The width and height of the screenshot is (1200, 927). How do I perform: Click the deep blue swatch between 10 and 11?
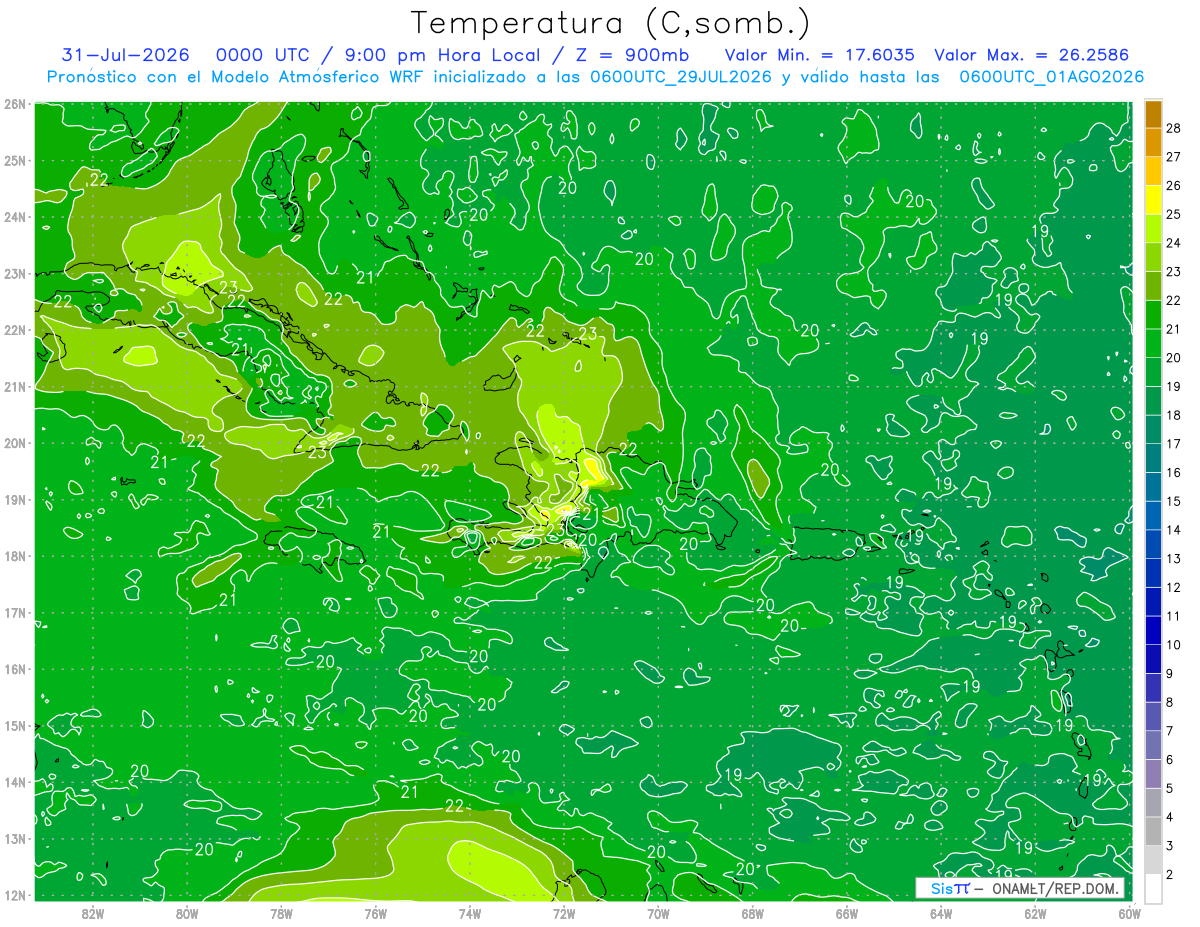[1153, 630]
